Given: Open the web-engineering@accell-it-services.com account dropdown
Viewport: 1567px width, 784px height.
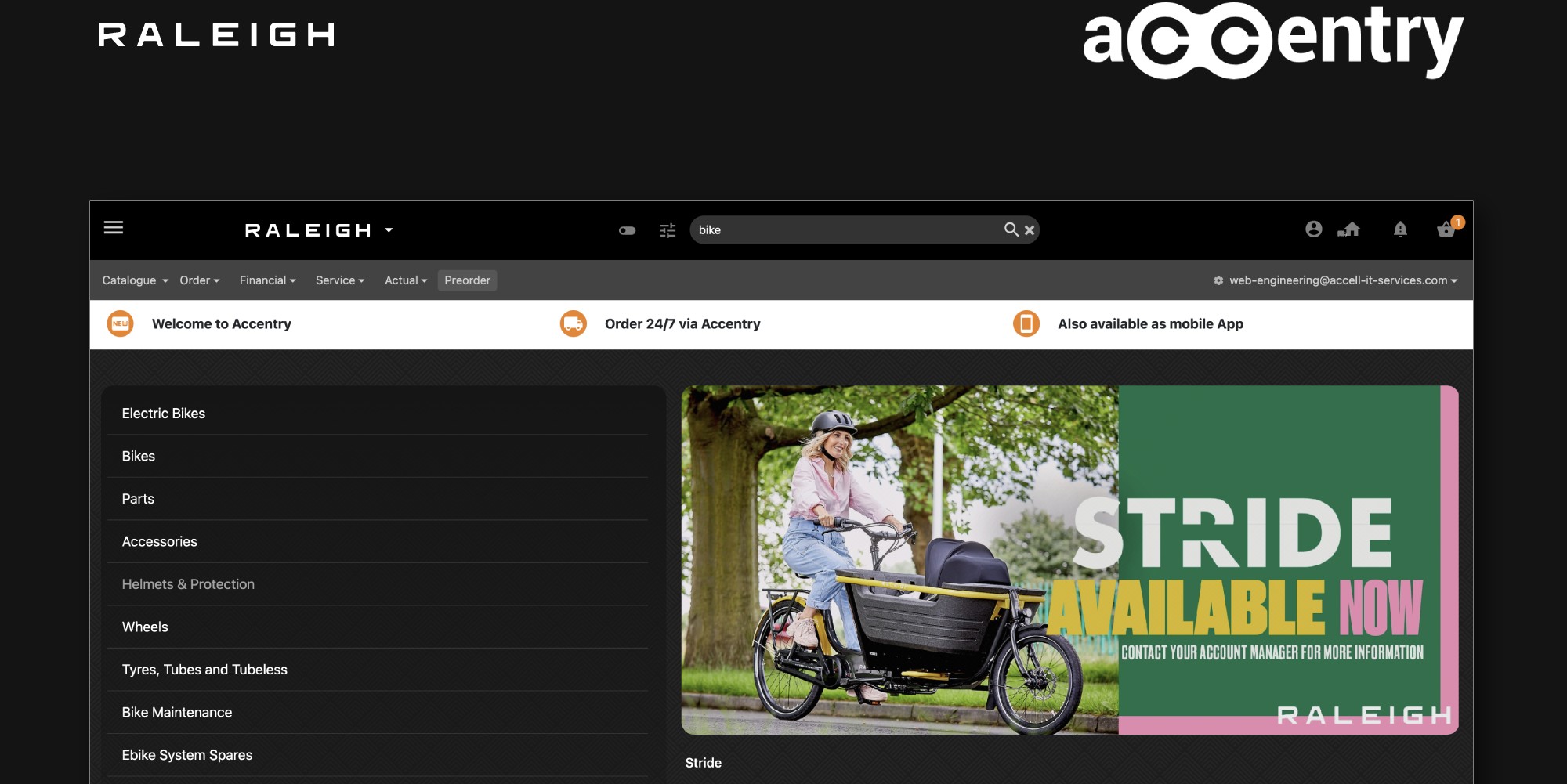Looking at the screenshot, I should click(1341, 280).
